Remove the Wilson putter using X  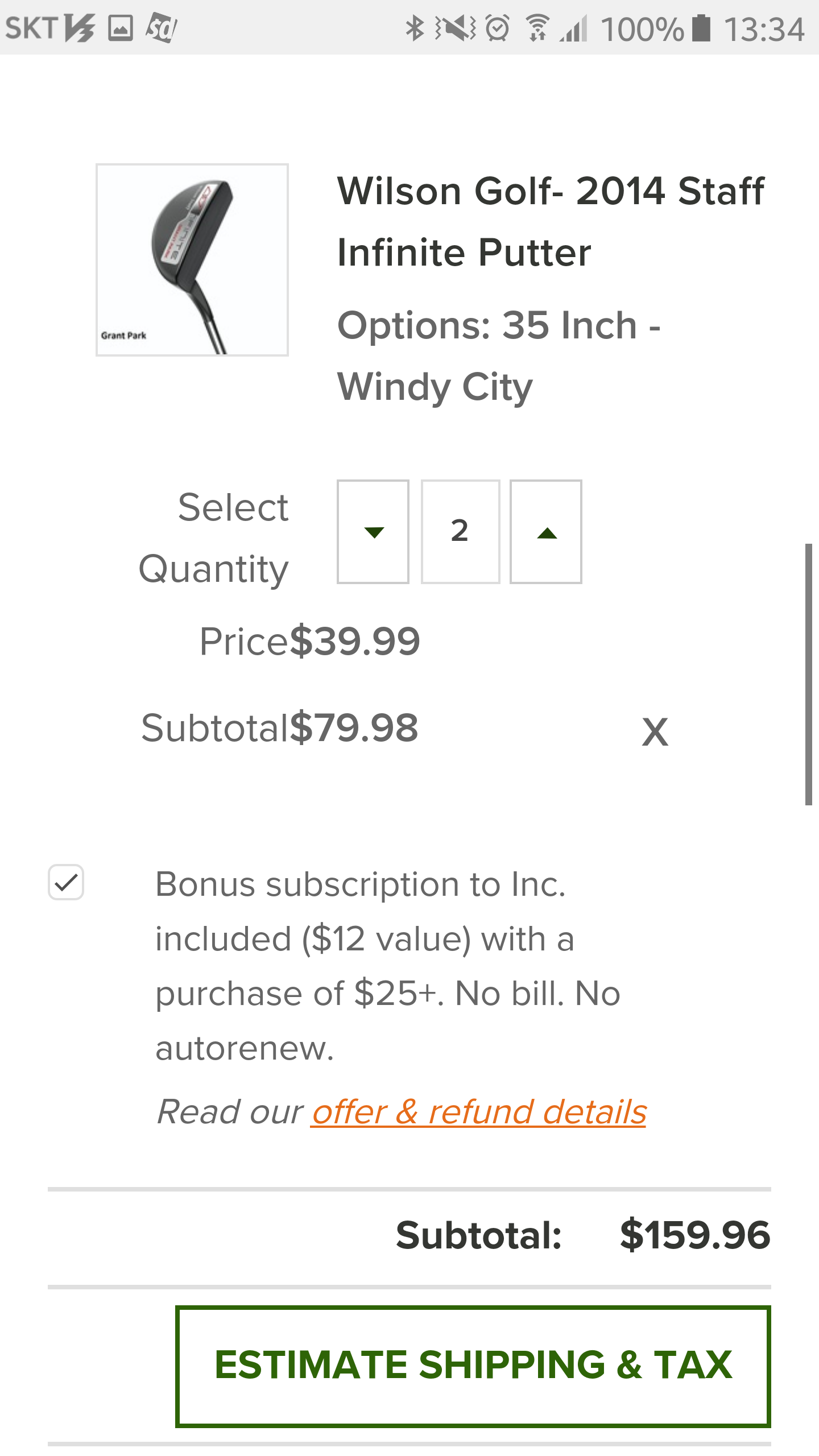655,731
